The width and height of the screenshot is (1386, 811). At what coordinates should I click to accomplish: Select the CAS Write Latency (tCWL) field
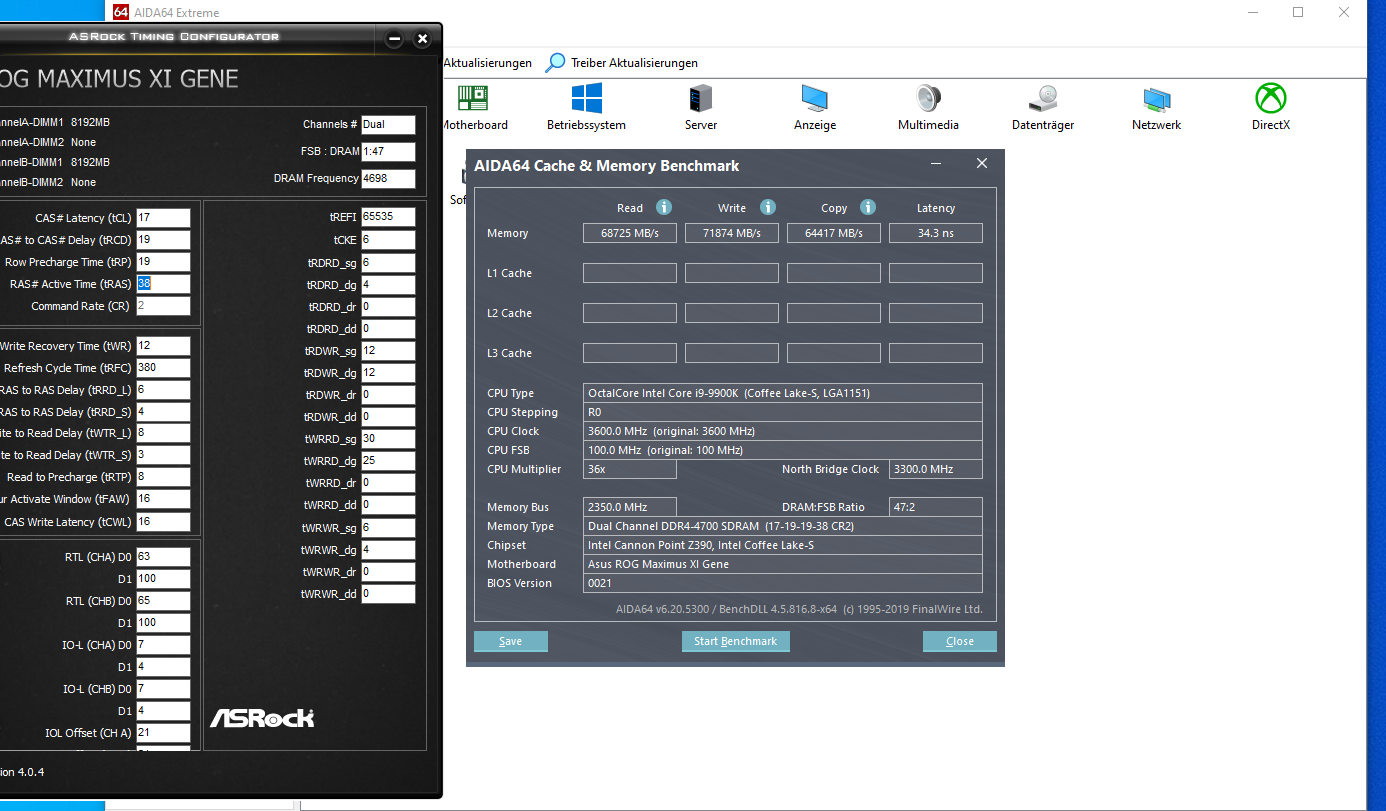[163, 522]
